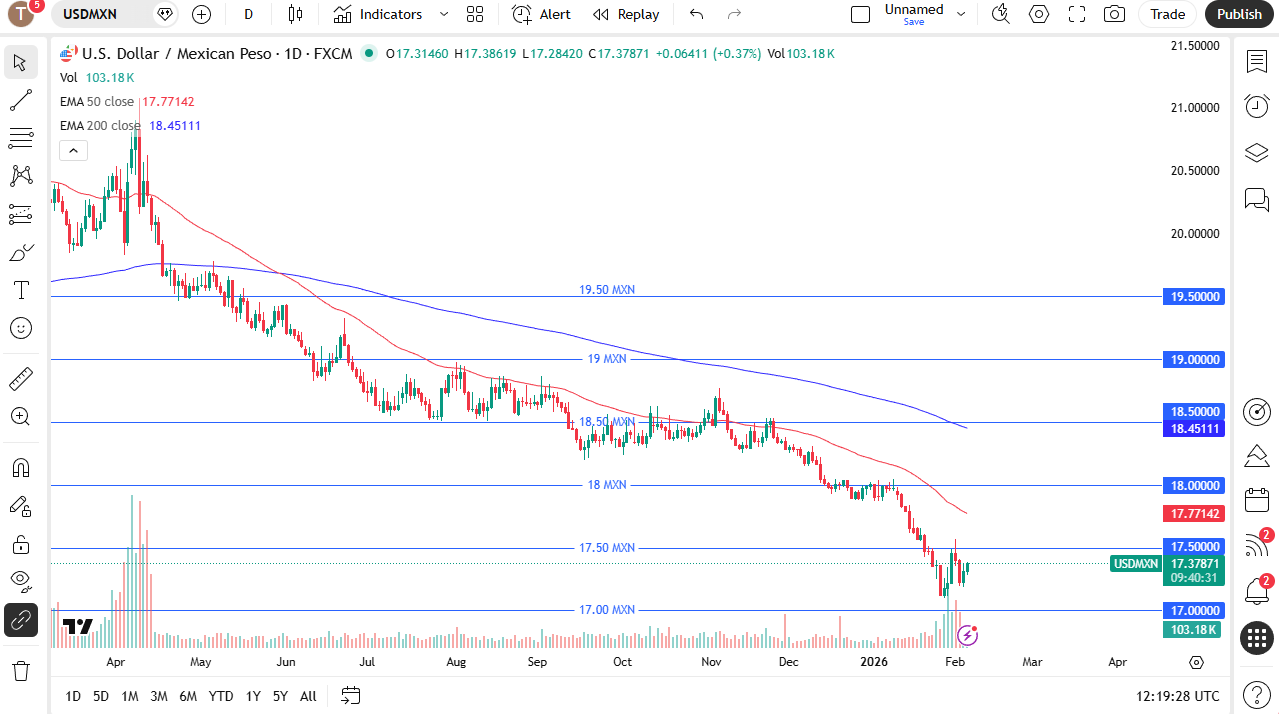Expand the layout management dropdown arrow

tap(961, 14)
